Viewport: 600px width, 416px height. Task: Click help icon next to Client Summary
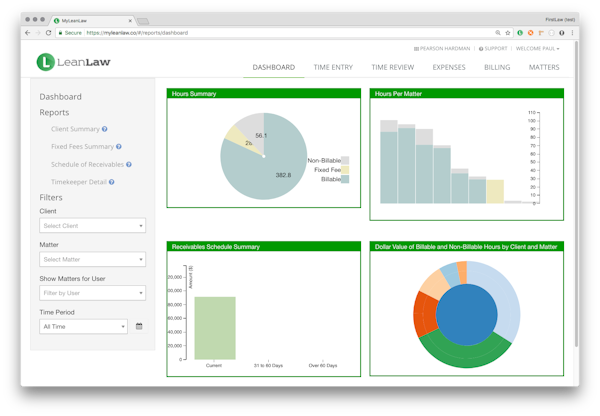click(105, 129)
